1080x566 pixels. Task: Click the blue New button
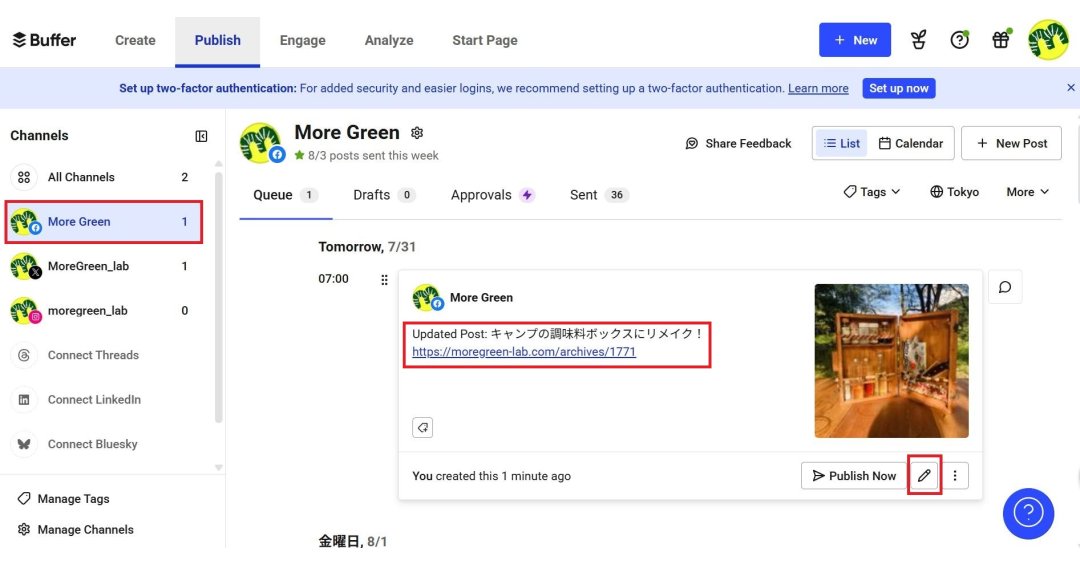coord(855,40)
